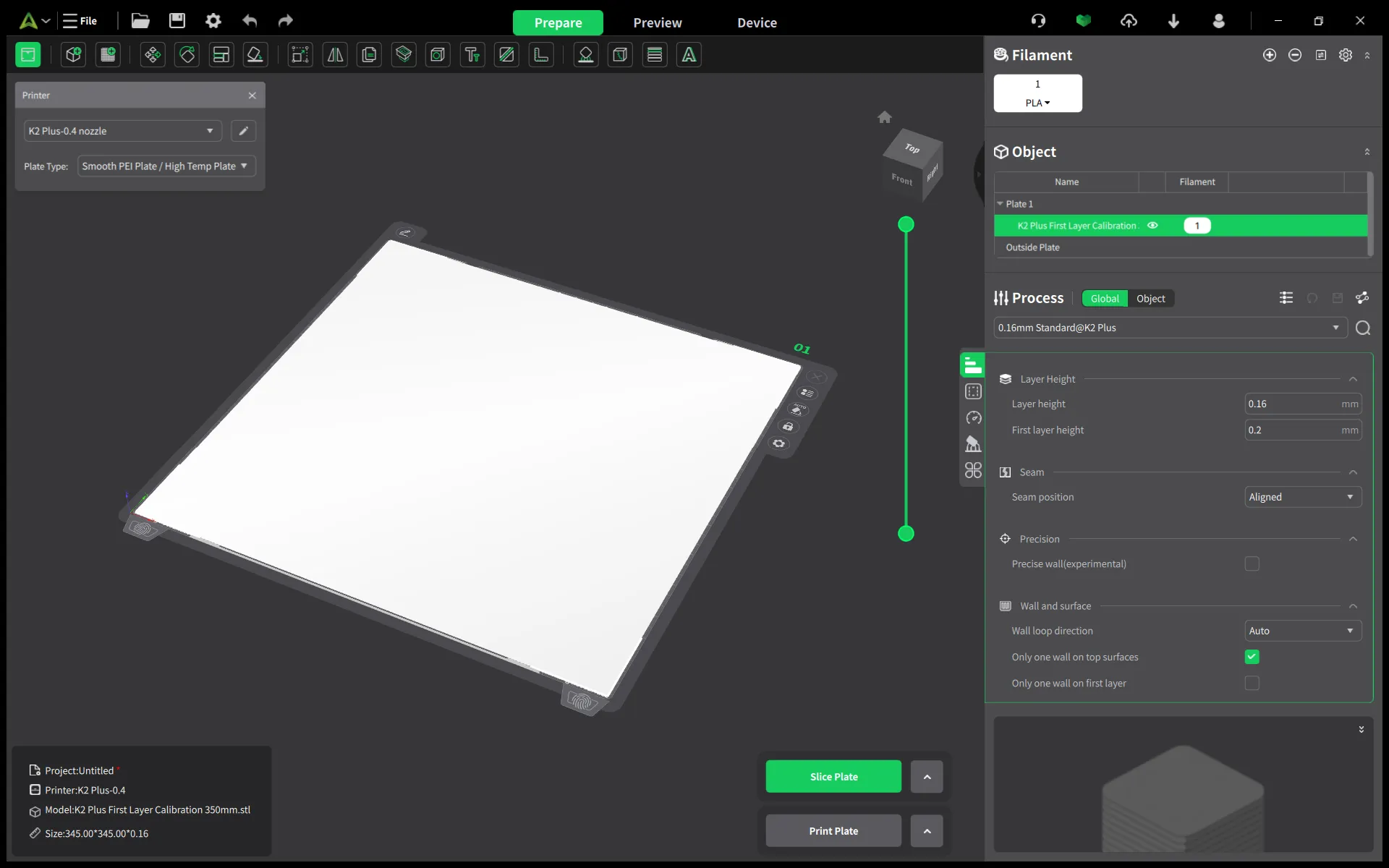The width and height of the screenshot is (1389, 868).
Task: Collapse the Layer Height section
Action: (1353, 379)
